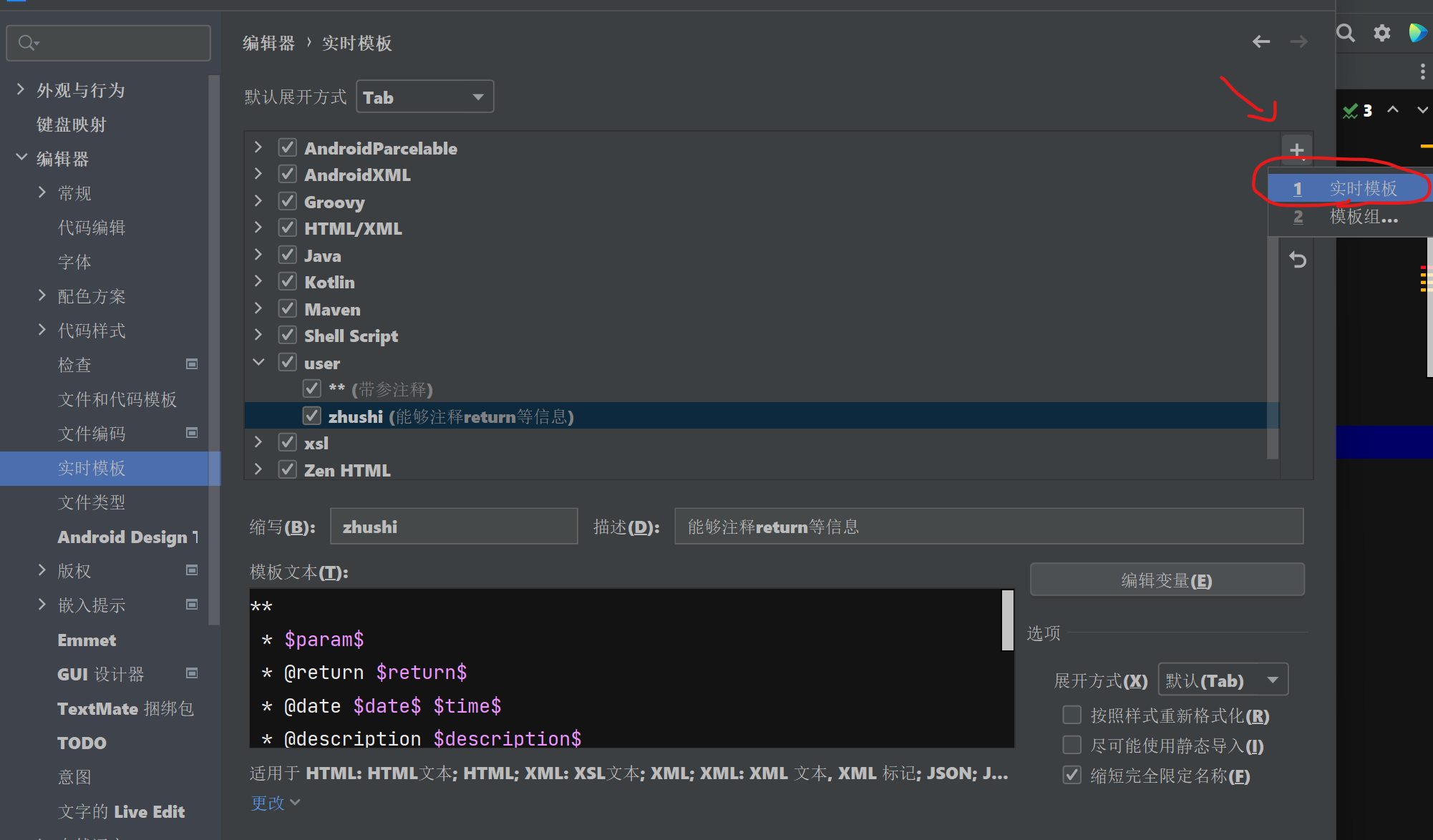Click the search magnifier icon top right
The image size is (1433, 840).
click(1346, 33)
